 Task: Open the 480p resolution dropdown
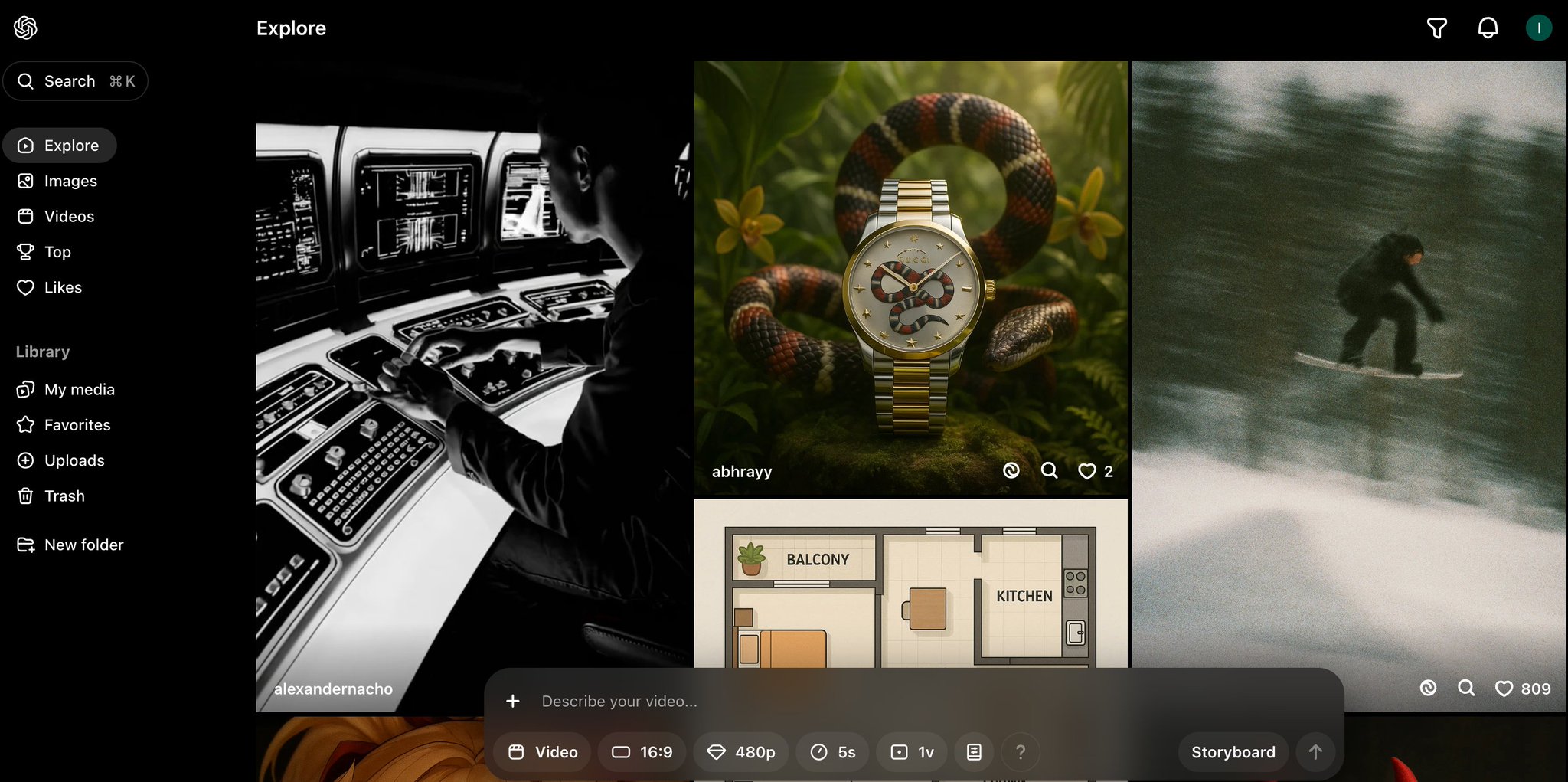coord(740,752)
